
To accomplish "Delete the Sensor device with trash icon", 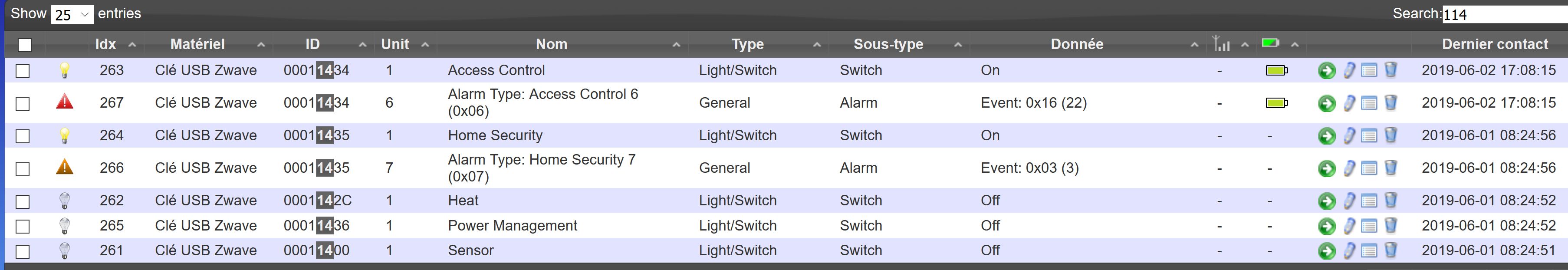I will tap(1390, 250).
